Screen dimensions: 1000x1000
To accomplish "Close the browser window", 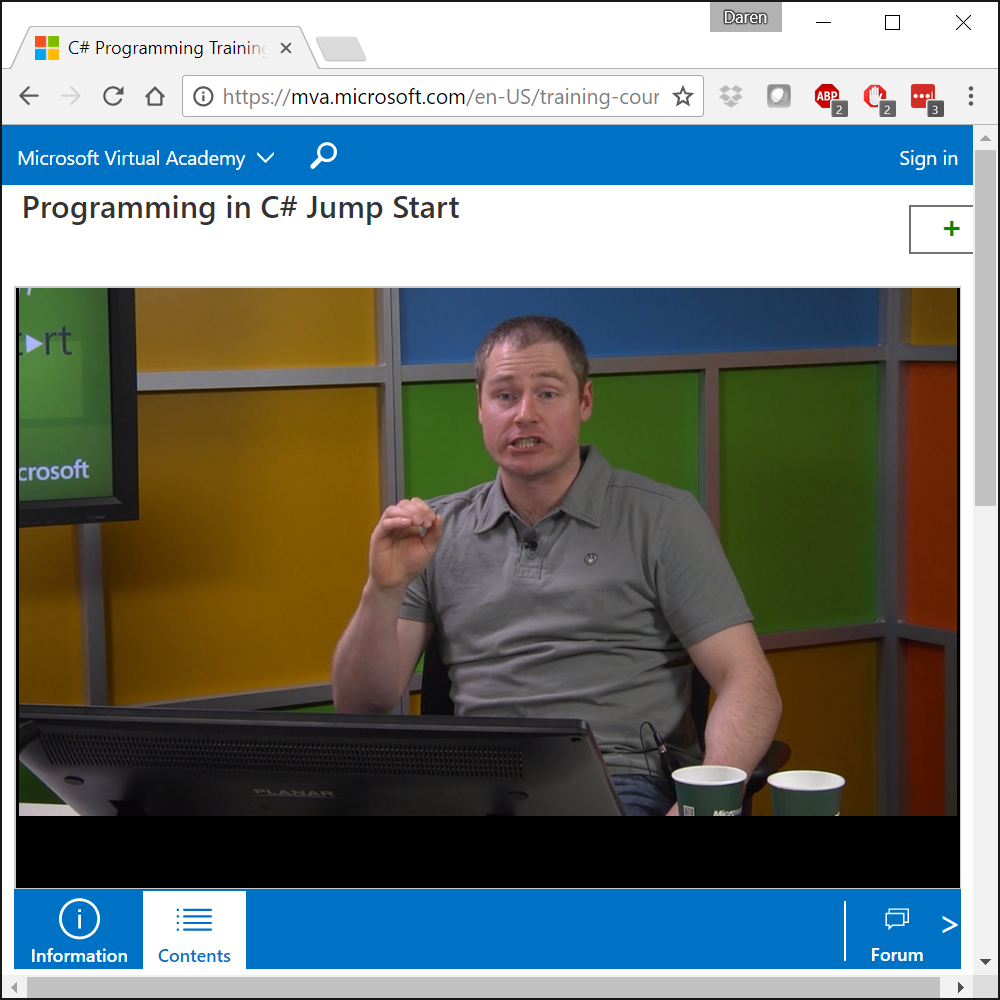I will (x=963, y=22).
